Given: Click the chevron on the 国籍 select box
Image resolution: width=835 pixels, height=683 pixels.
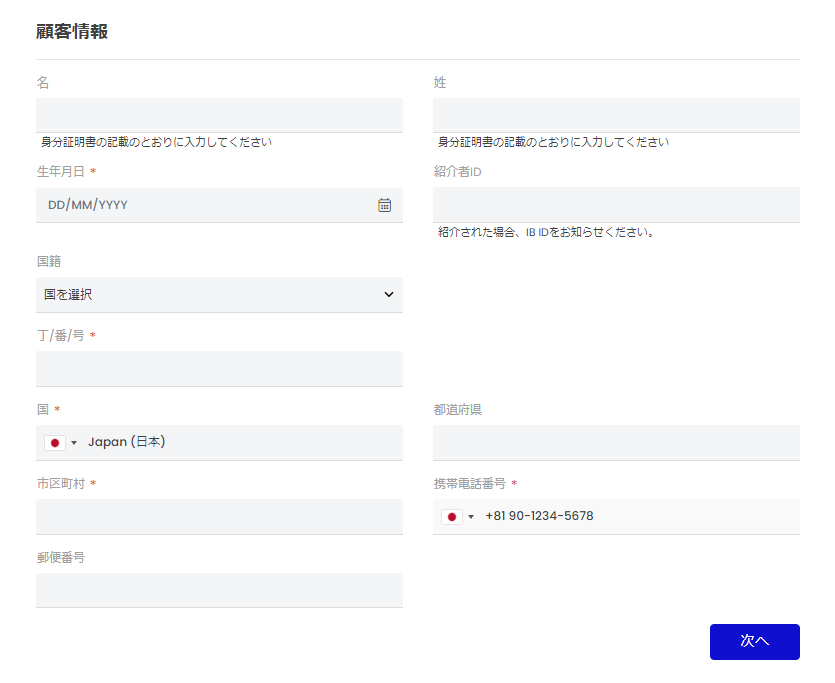Looking at the screenshot, I should point(389,295).
